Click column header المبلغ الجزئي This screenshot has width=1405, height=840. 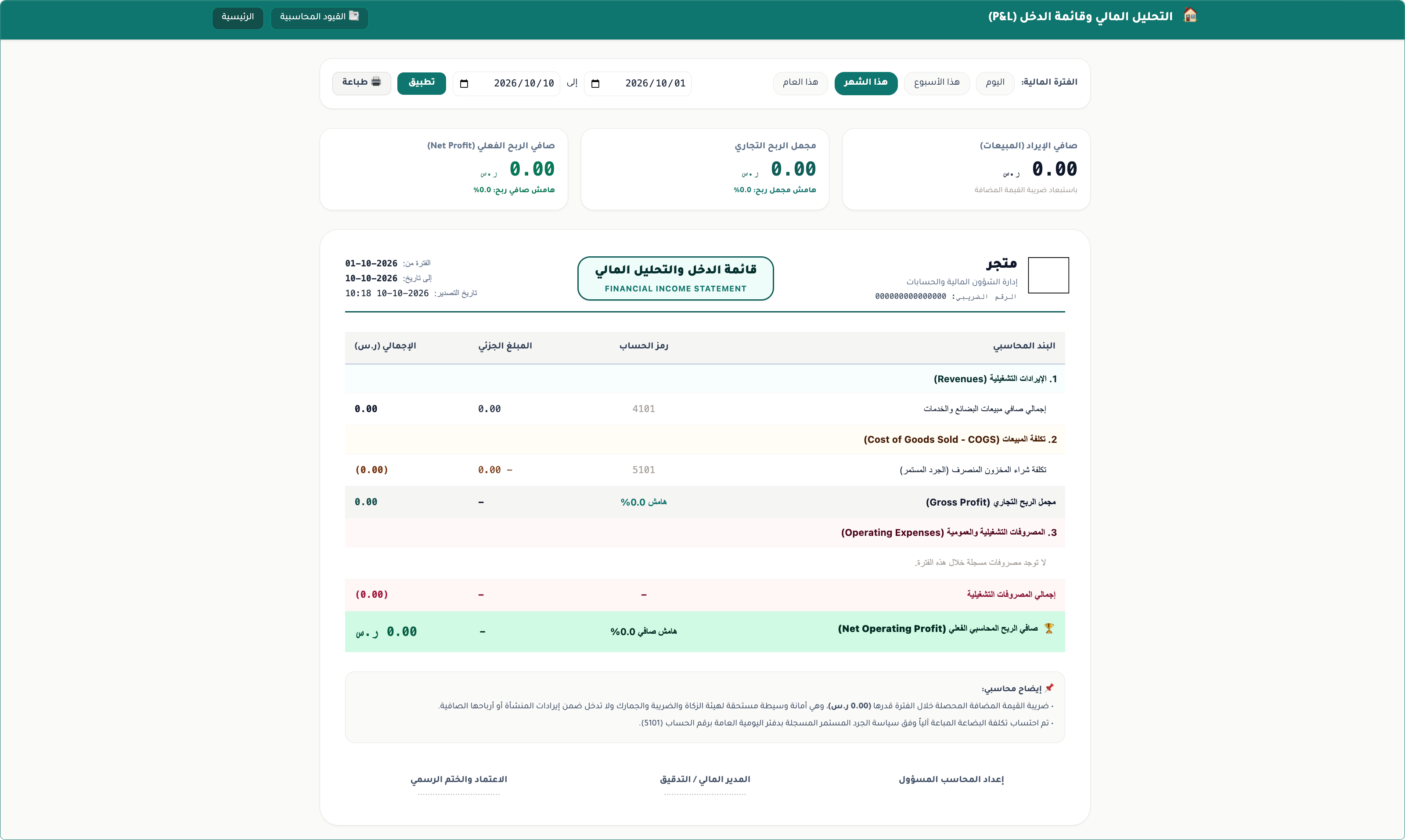click(504, 346)
